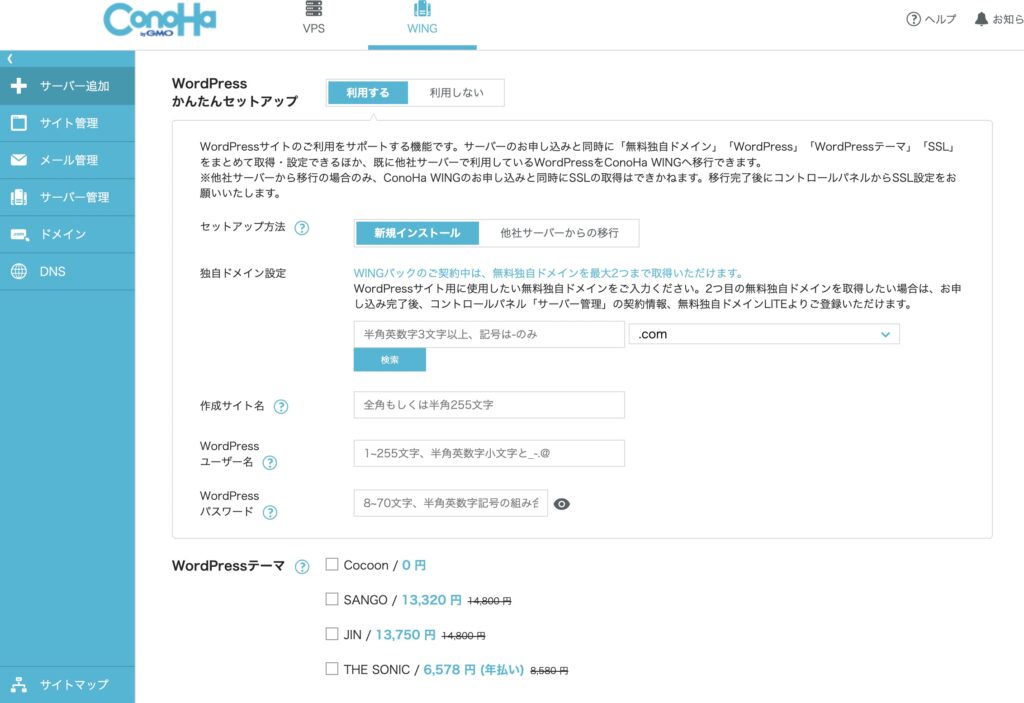
Task: Click the plus icon for サーバー追加
Action: [19, 86]
